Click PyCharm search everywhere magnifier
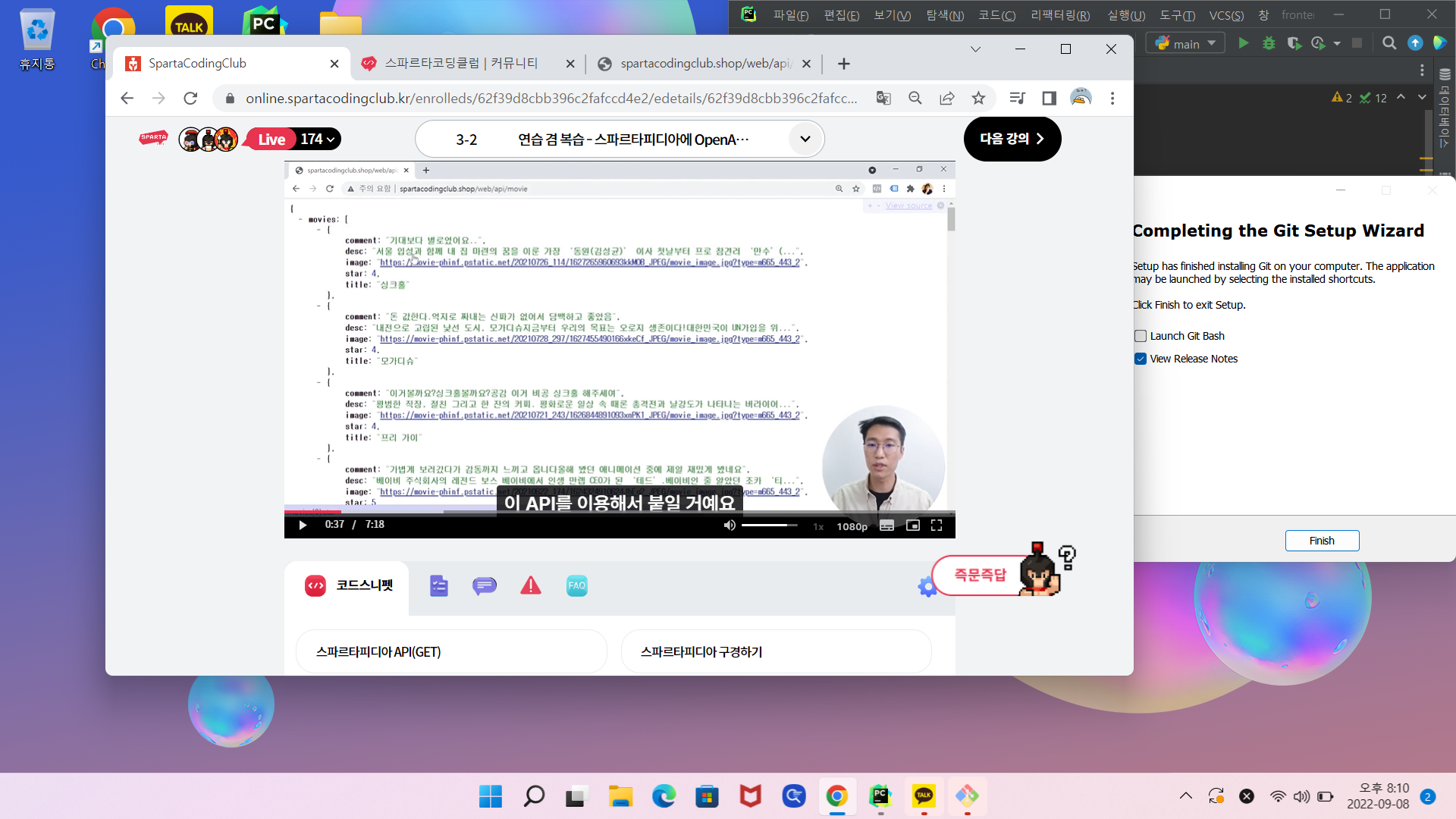 1389,43
